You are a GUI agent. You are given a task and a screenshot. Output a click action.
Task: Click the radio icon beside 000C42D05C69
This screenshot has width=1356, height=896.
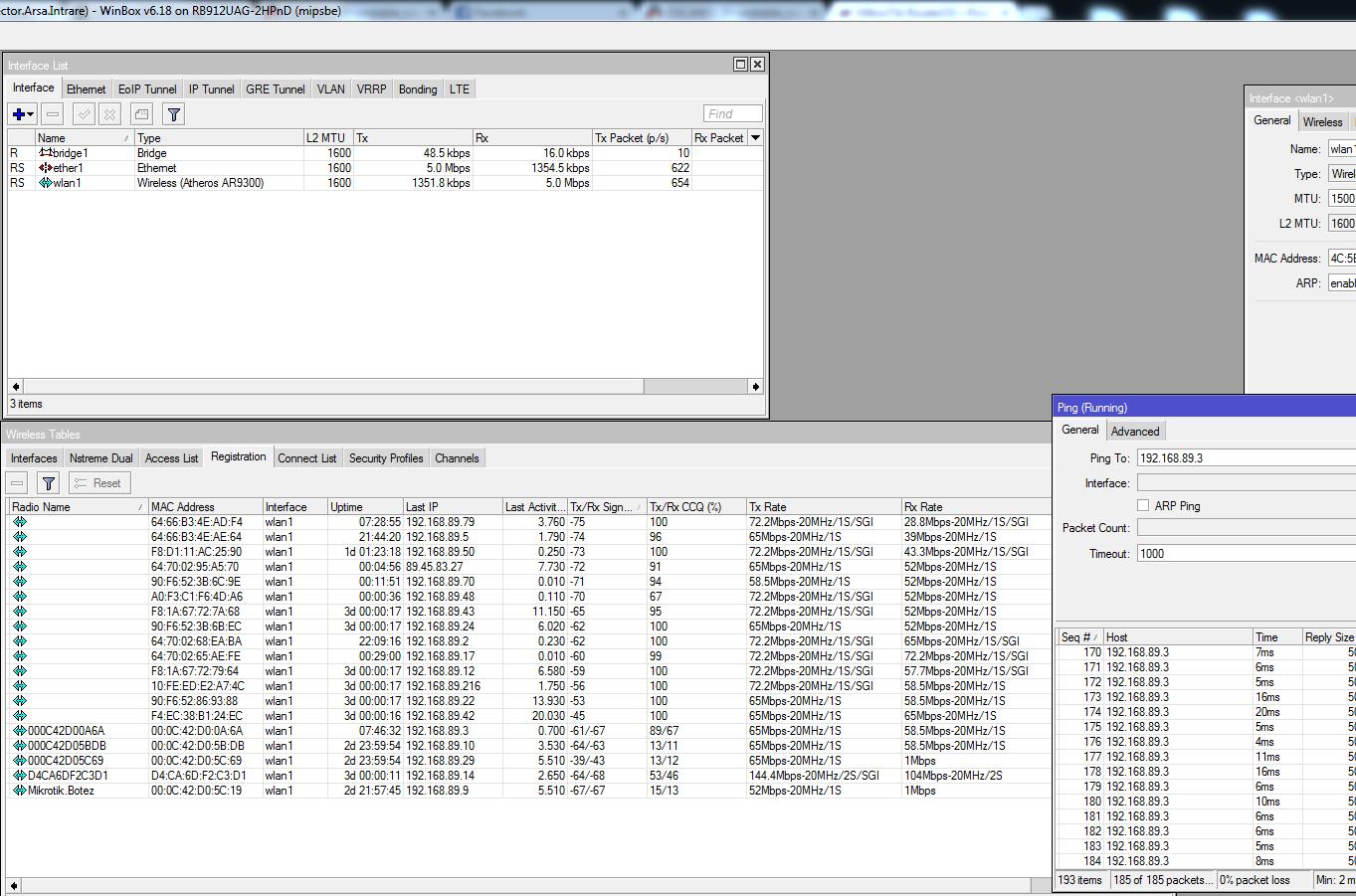20,761
